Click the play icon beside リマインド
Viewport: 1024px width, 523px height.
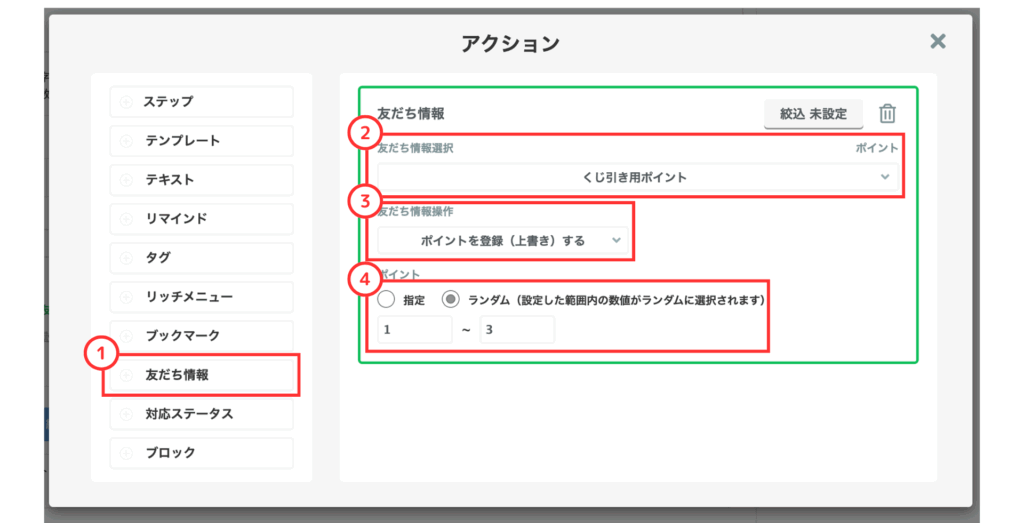[x=126, y=219]
